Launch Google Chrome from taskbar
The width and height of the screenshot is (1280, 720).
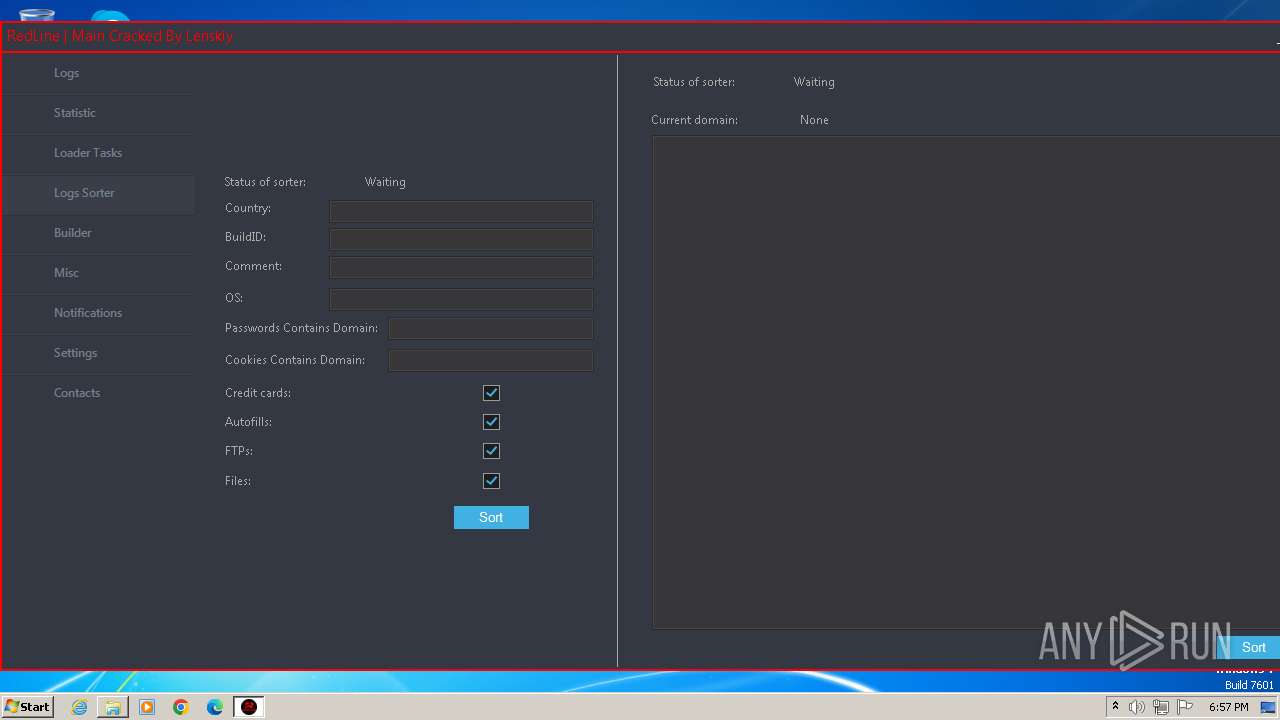pos(181,707)
